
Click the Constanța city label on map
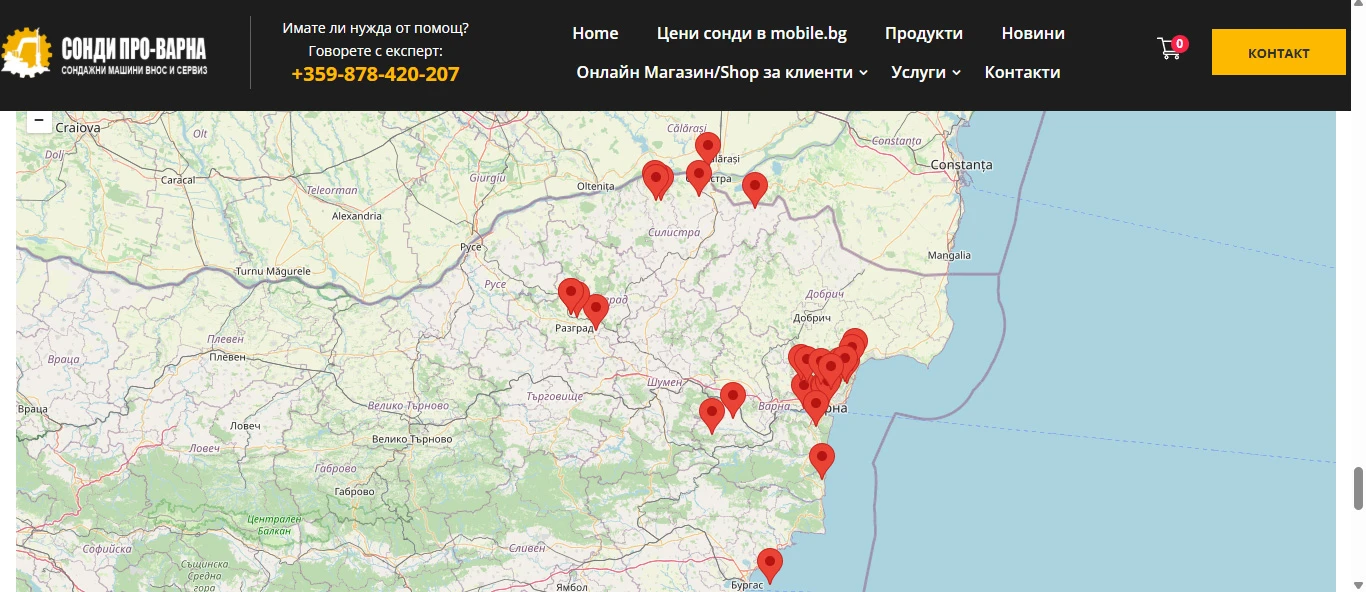960,163
